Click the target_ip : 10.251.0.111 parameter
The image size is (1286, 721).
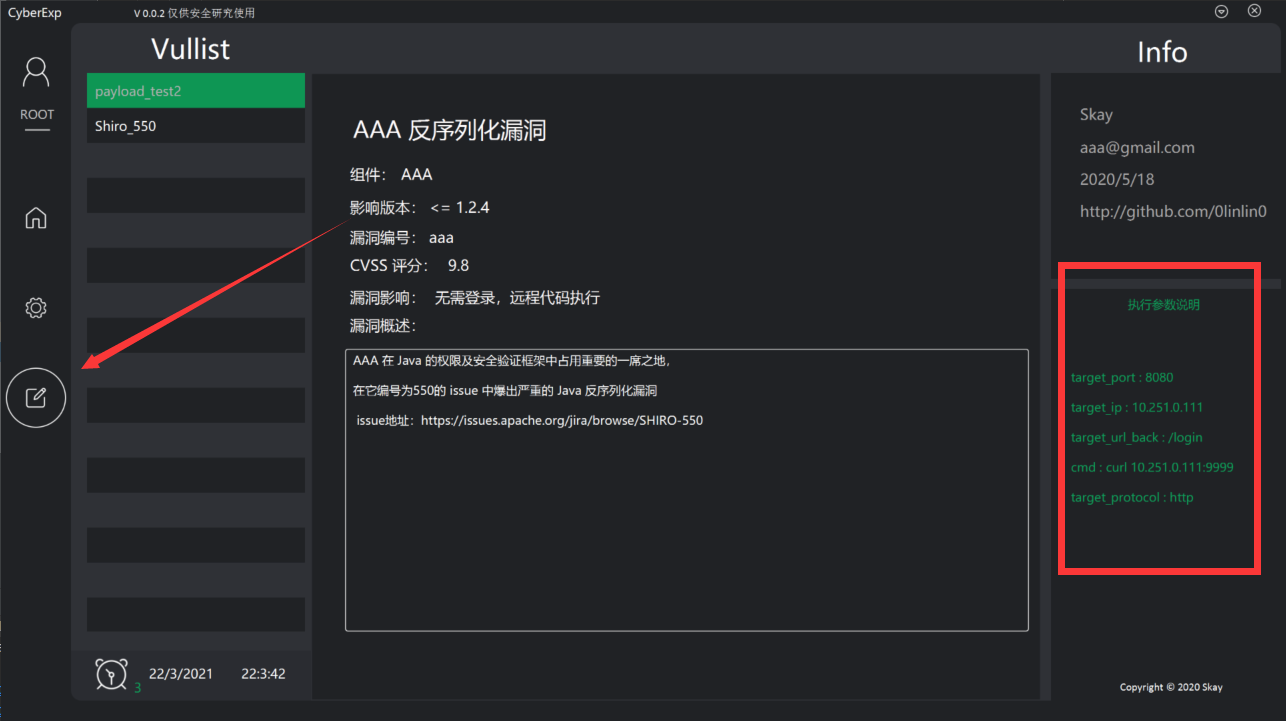[x=1137, y=408]
